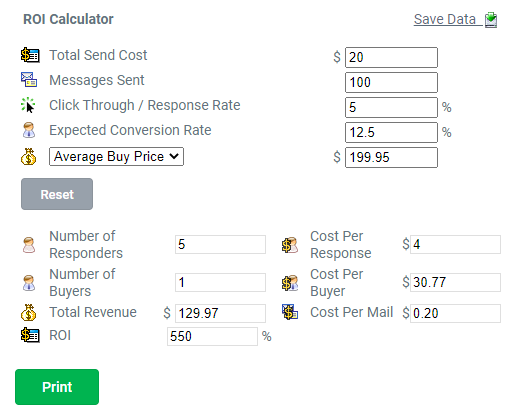510x420 pixels.
Task: Click the Expected Conversion Rate person icon
Action: (x=29, y=130)
